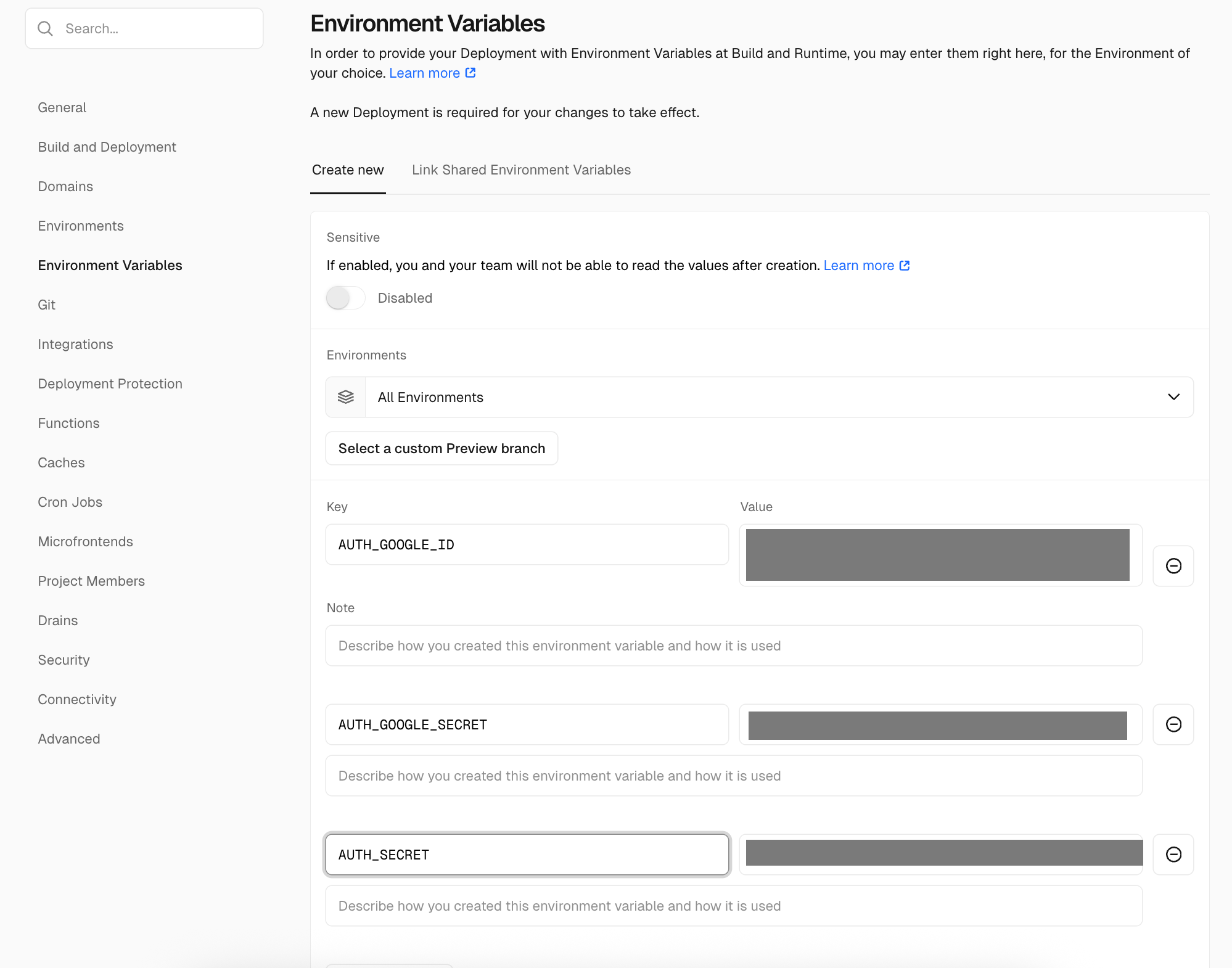The height and width of the screenshot is (968, 1232).
Task: Remove the AUTH_GOOGLE_ID variable row
Action: (1173, 566)
